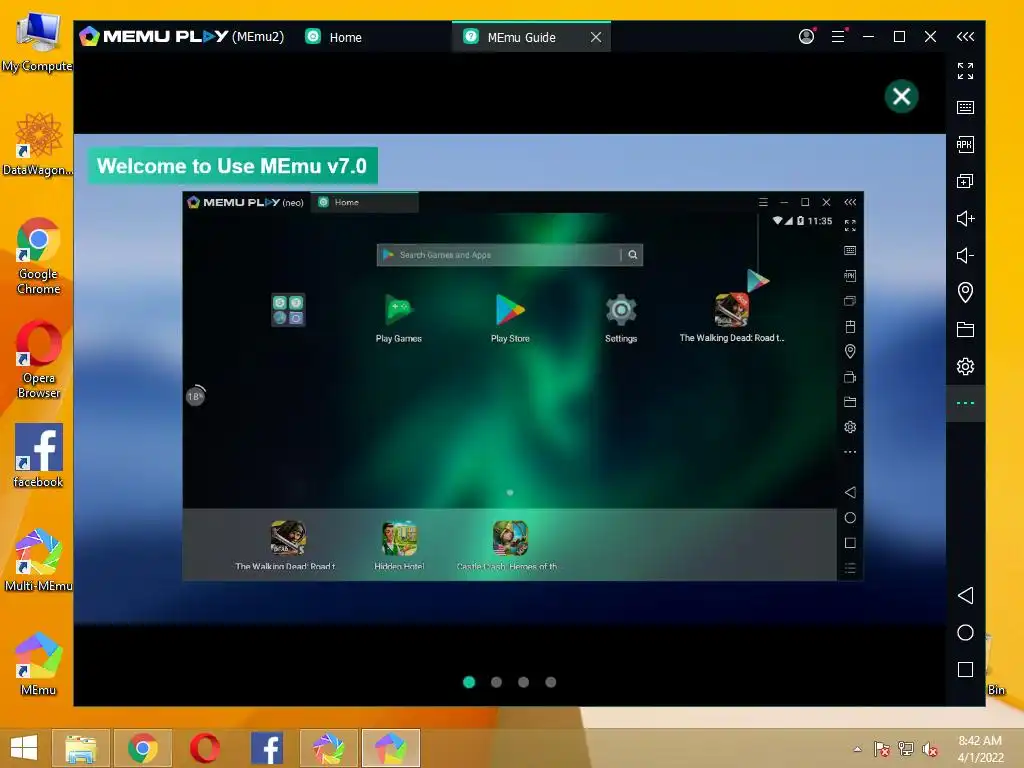Show hidden system tray icons
The width and height of the screenshot is (1024, 768).
[857, 749]
